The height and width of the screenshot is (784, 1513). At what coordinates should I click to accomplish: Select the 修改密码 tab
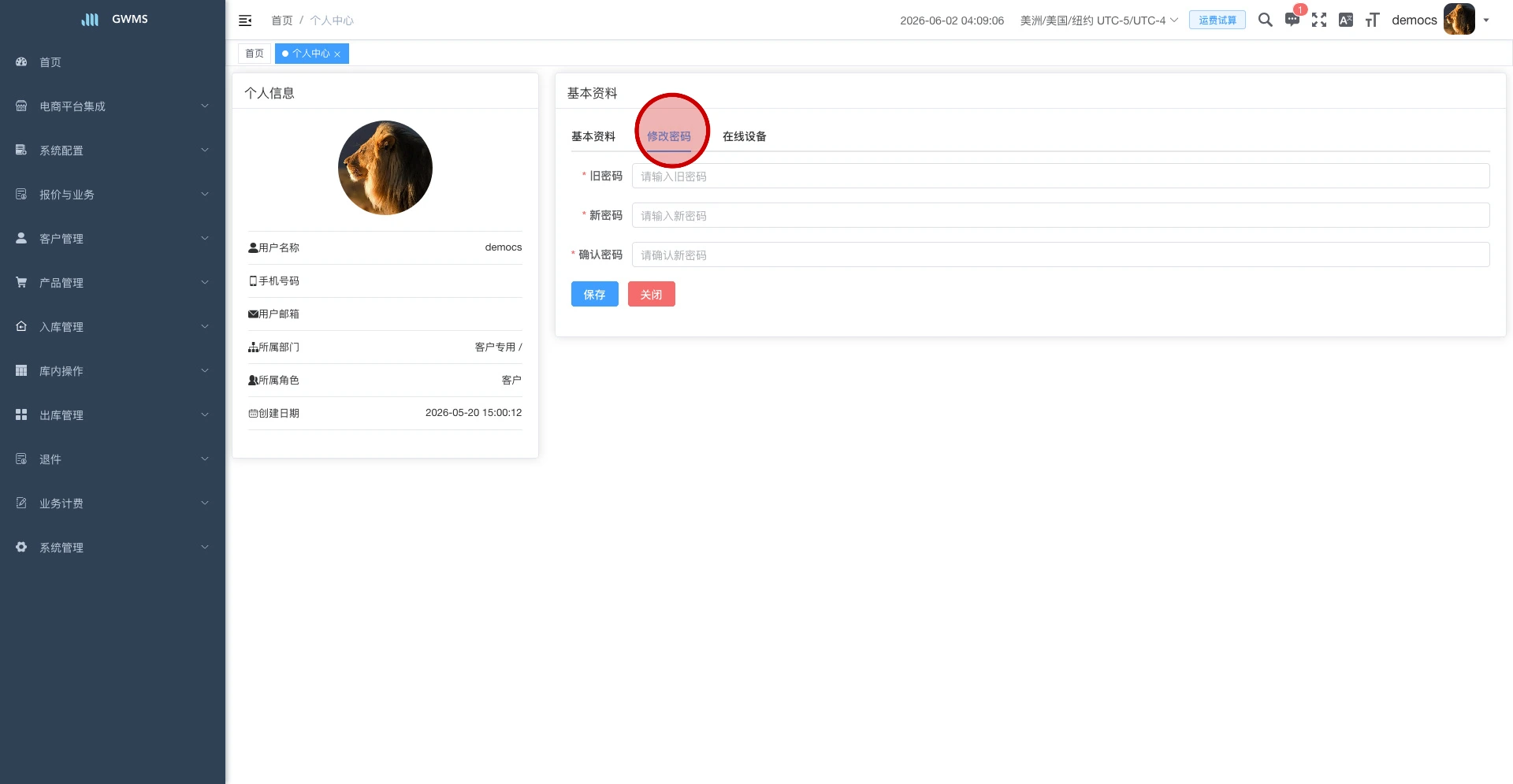[x=669, y=136]
